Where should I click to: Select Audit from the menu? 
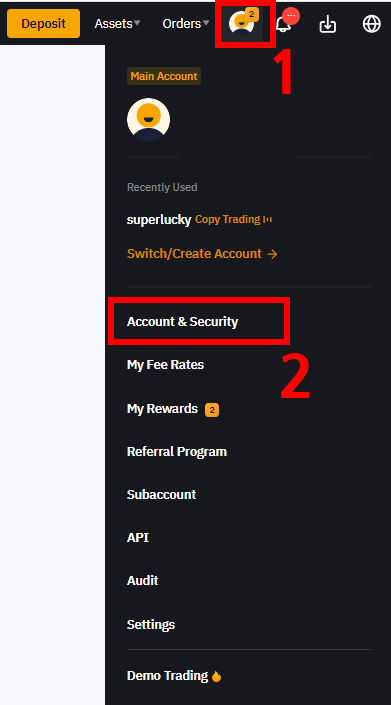click(142, 580)
